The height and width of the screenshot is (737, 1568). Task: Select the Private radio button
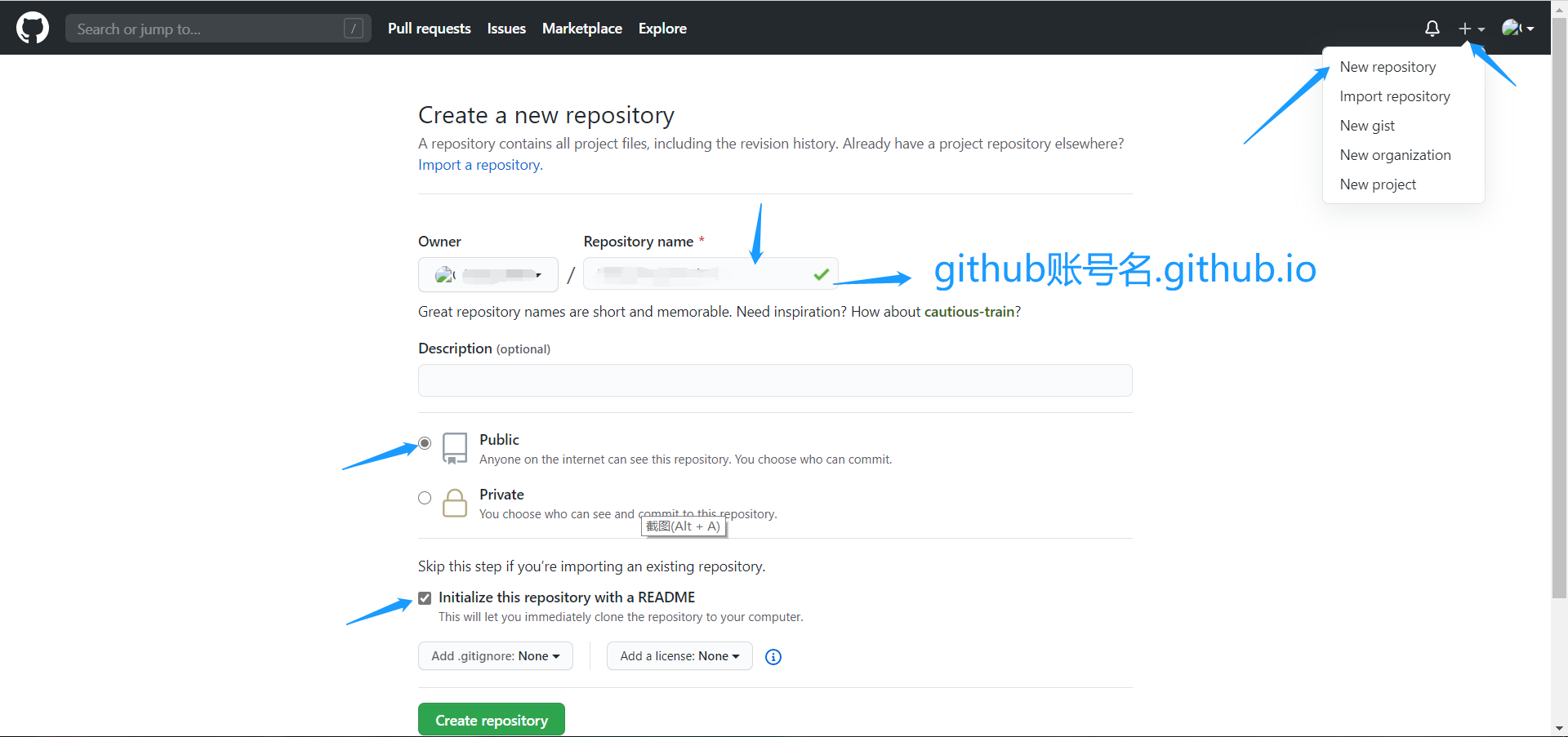click(x=425, y=498)
